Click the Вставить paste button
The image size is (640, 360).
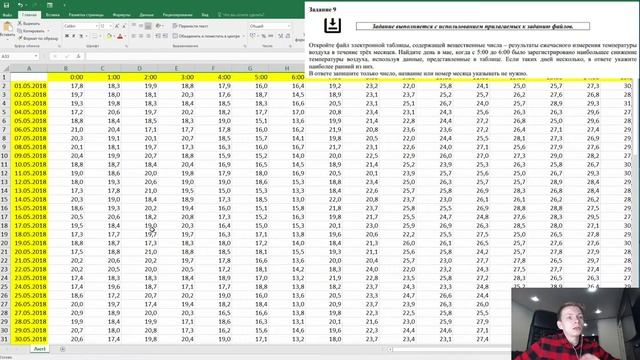point(7,31)
